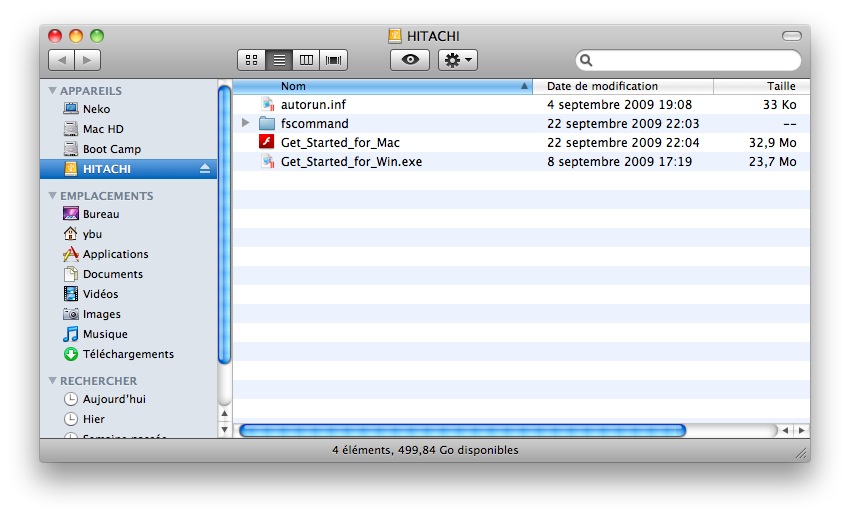Switch to icon view

252,60
